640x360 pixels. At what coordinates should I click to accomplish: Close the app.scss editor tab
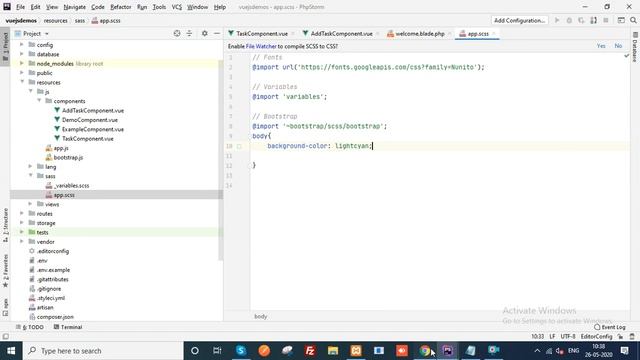(x=494, y=33)
